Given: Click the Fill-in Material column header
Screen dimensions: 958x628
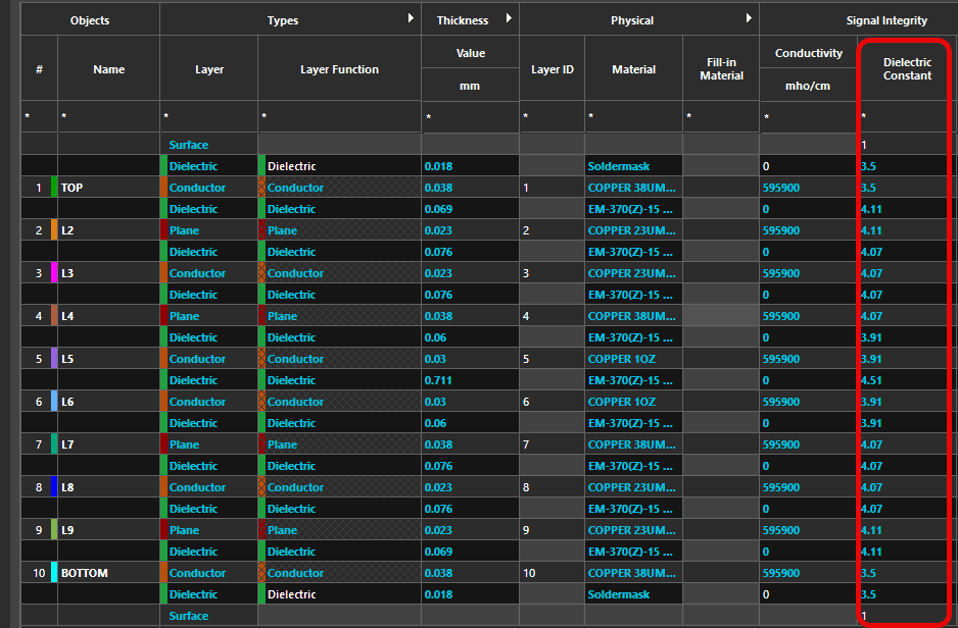Looking at the screenshot, I should pos(721,69).
